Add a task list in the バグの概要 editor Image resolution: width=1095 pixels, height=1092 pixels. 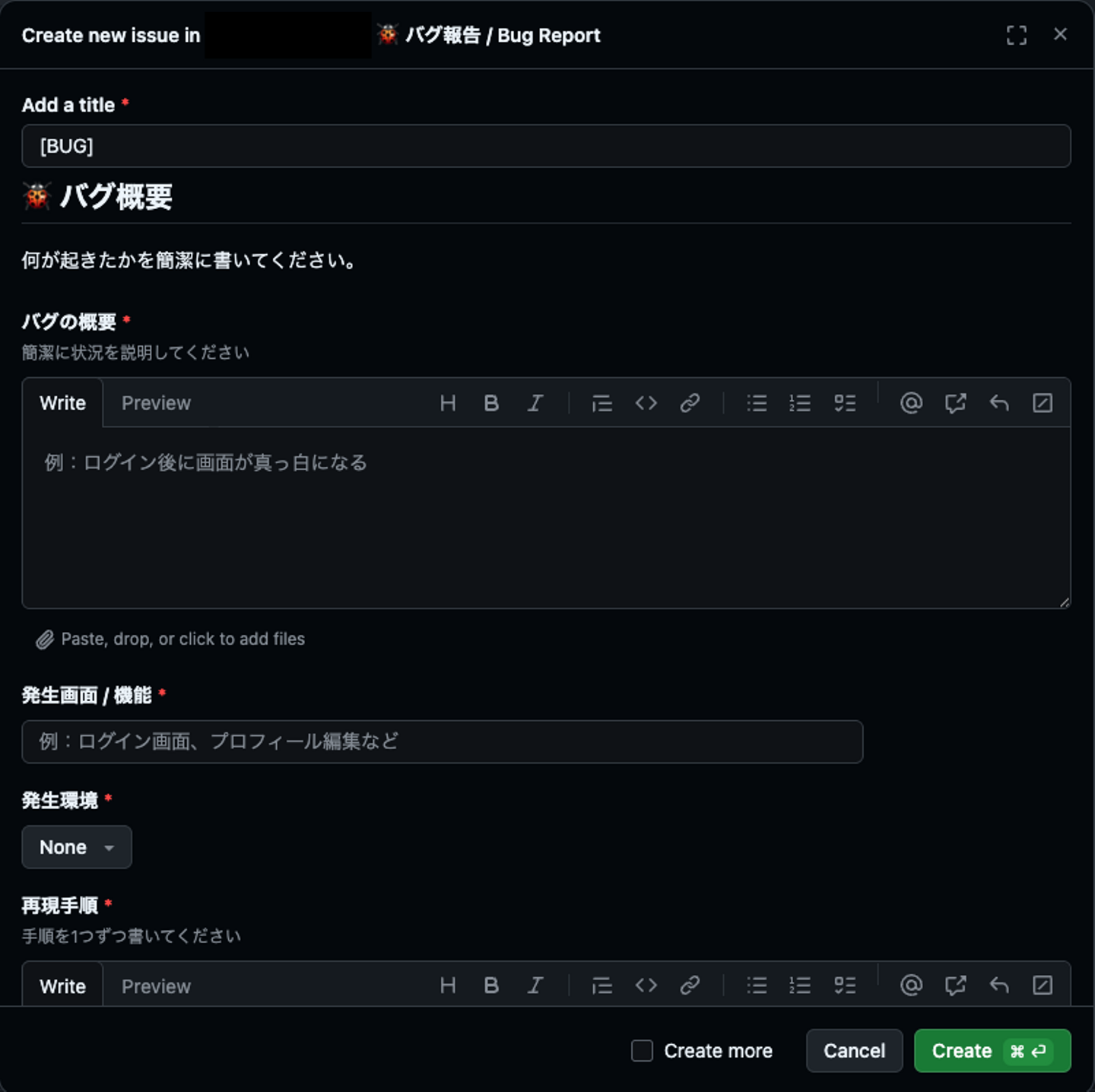click(844, 403)
